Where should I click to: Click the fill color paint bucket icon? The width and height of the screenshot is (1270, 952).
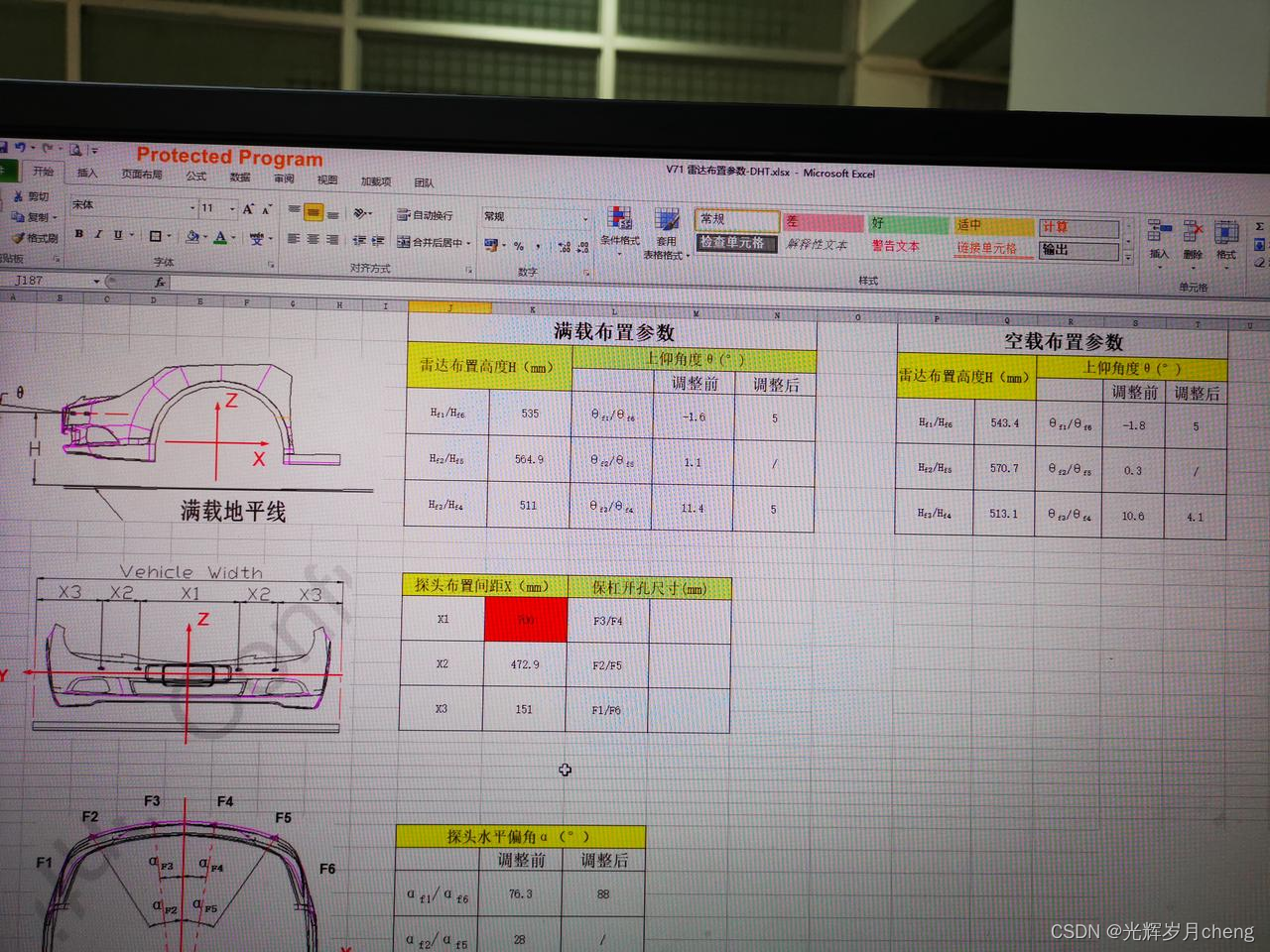[191, 237]
